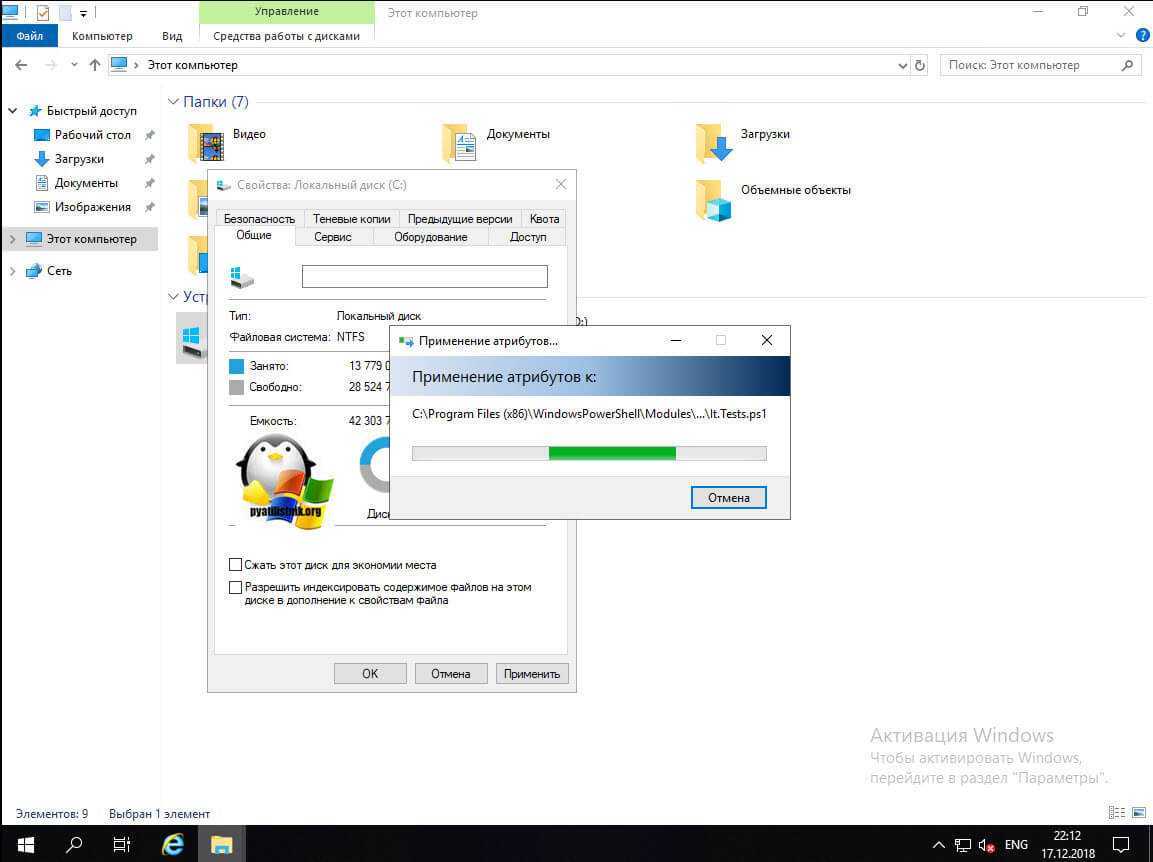The width and height of the screenshot is (1153, 862).
Task: Select Изображения in the sidebar
Action: tap(92, 207)
